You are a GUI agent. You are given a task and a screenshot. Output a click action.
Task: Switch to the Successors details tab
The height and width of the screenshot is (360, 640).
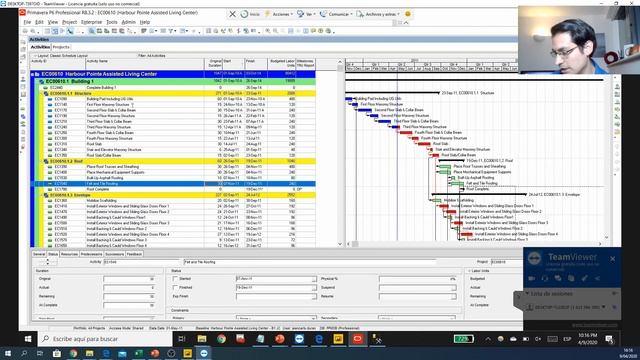click(114, 254)
